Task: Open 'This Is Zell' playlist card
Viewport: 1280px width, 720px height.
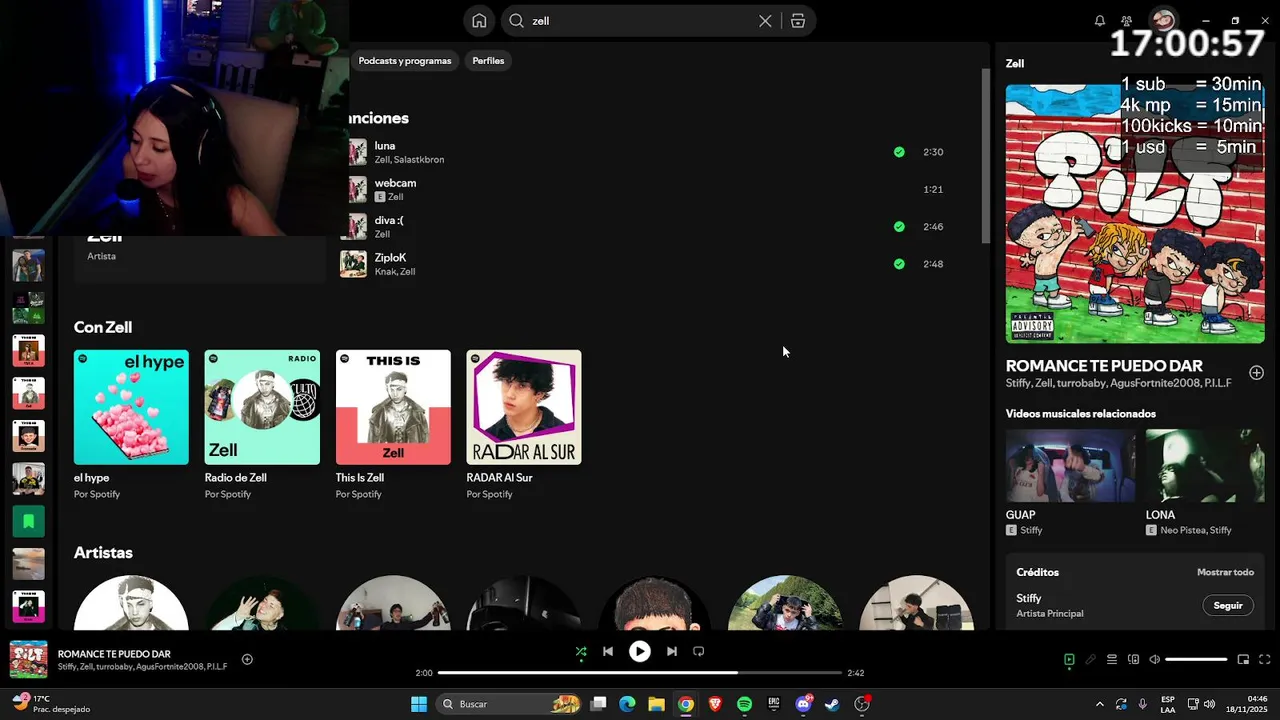Action: [393, 425]
